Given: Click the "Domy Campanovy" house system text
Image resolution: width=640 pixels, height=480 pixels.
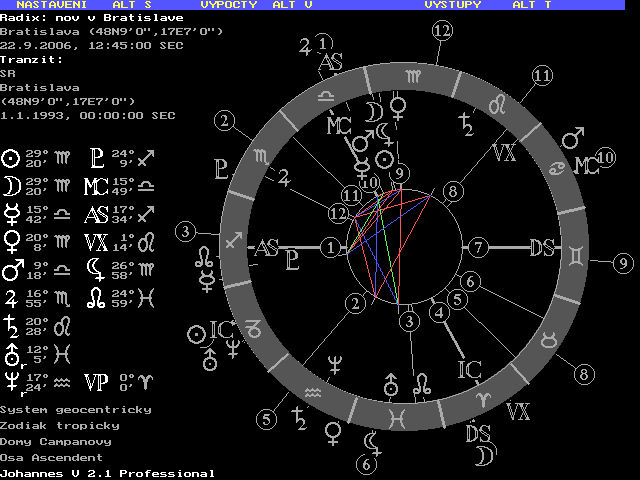Looking at the screenshot, I should click(56, 441).
